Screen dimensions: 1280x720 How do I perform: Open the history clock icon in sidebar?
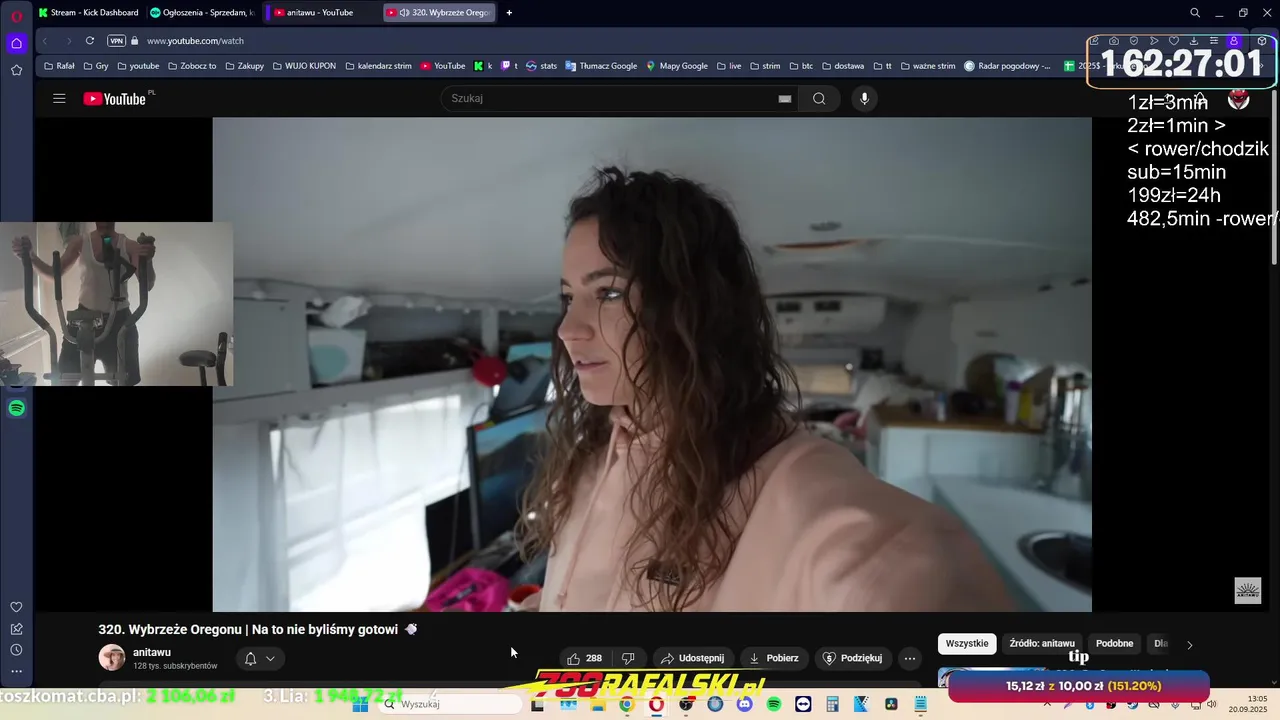click(16, 650)
